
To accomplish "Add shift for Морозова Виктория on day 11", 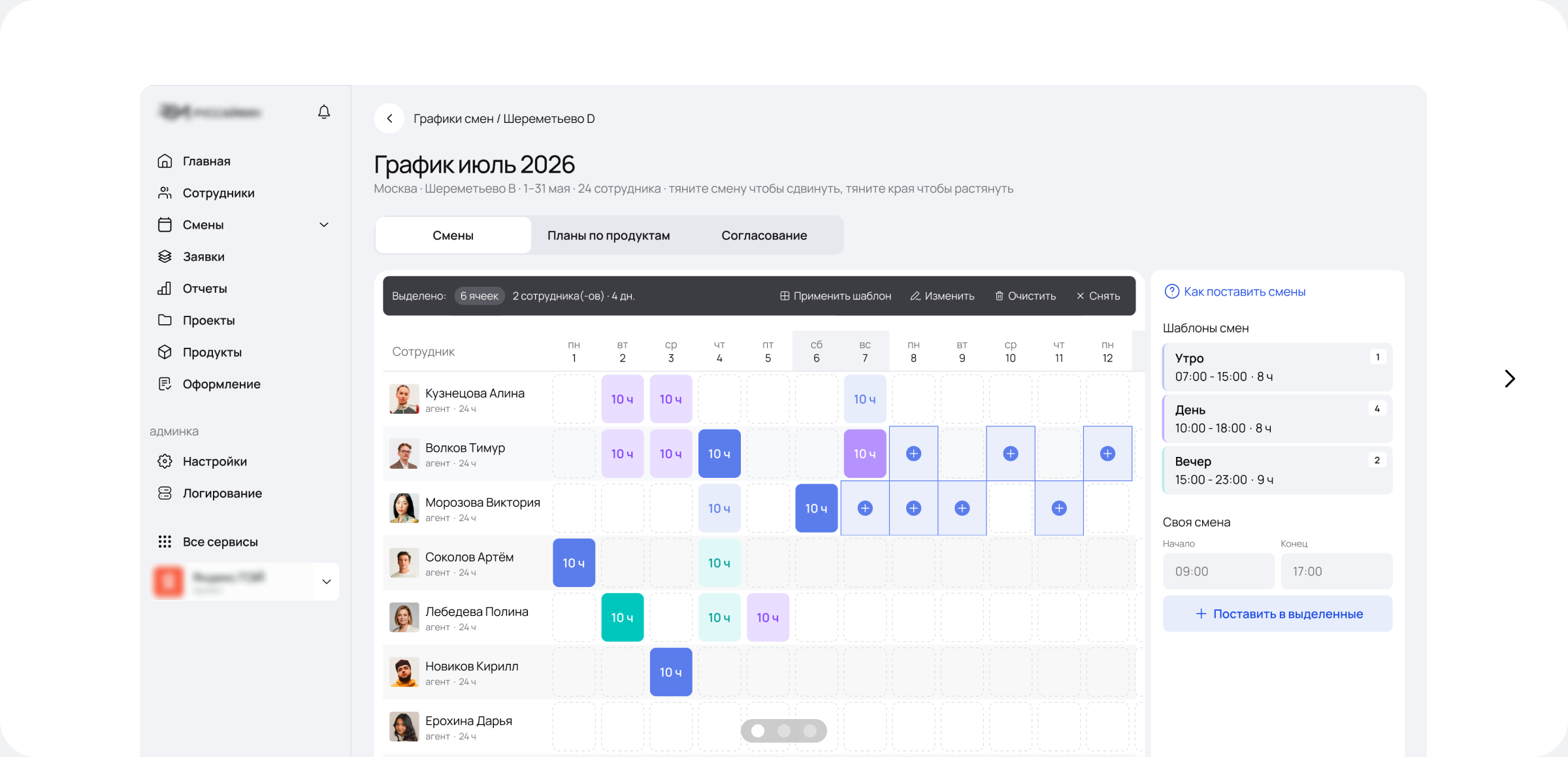I will pos(1059,509).
